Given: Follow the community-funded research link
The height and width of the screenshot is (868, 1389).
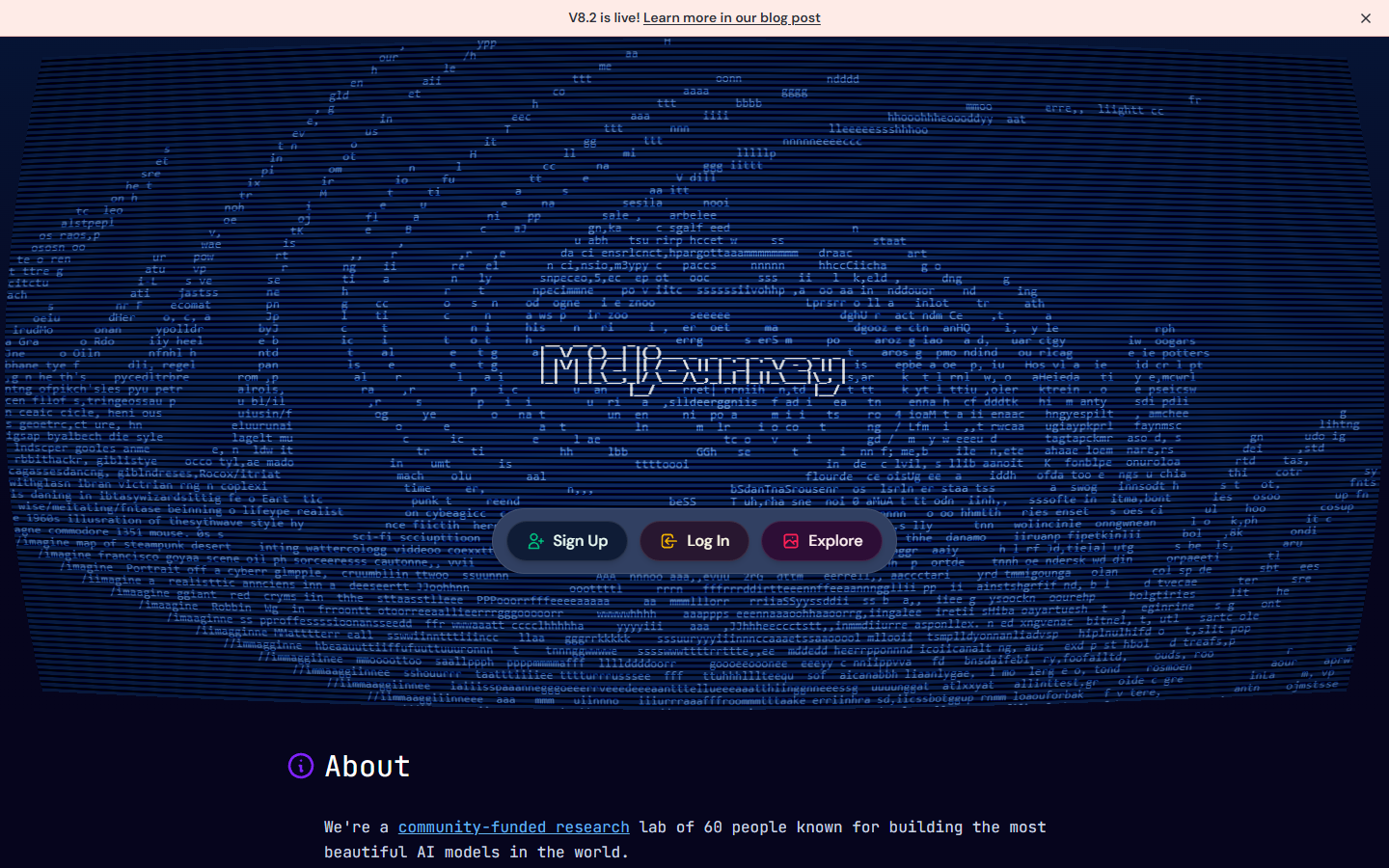Looking at the screenshot, I should click(514, 827).
